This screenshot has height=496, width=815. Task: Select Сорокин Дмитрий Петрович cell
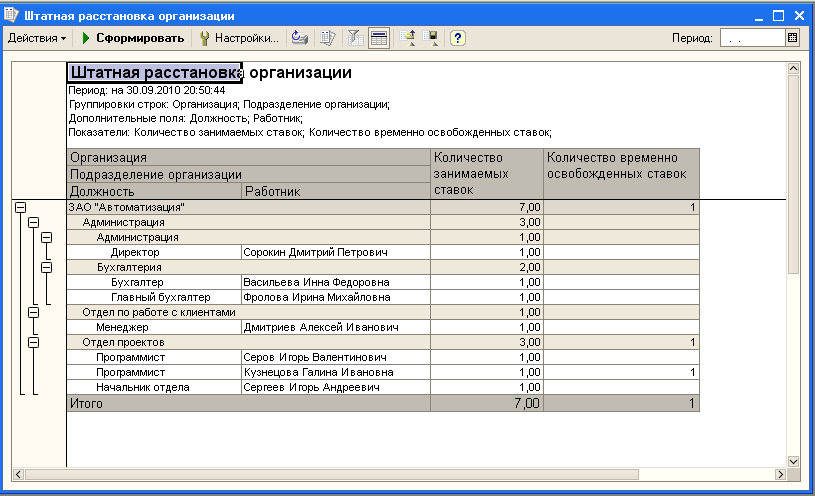click(x=336, y=253)
